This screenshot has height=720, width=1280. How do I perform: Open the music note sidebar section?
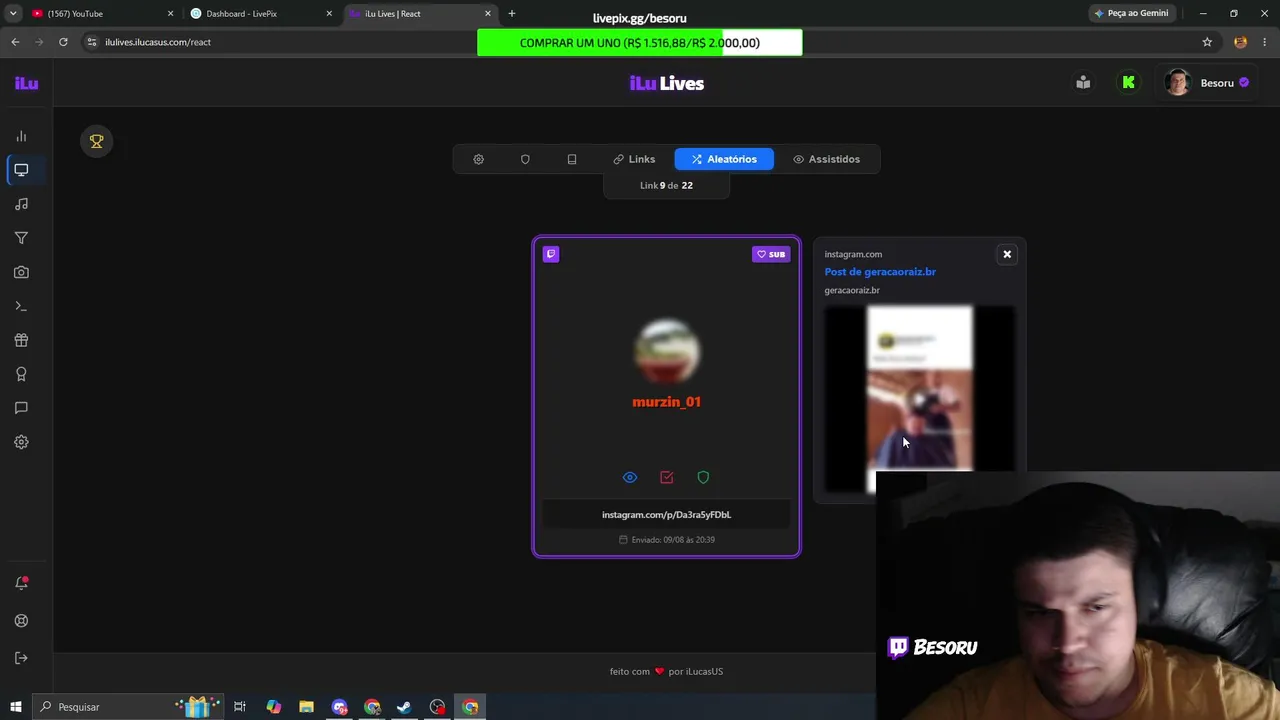point(21,204)
